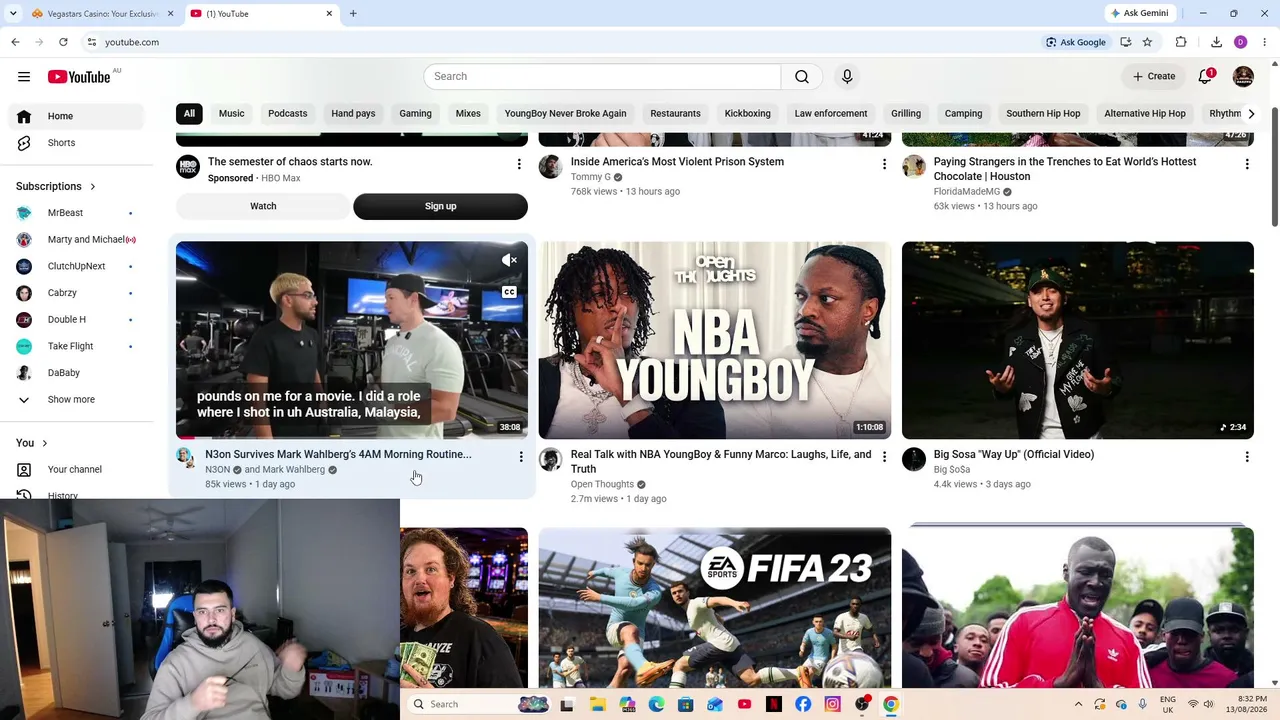Open the Big Sosa Way Up thumbnail
This screenshot has width=1280, height=720.
coord(1078,340)
